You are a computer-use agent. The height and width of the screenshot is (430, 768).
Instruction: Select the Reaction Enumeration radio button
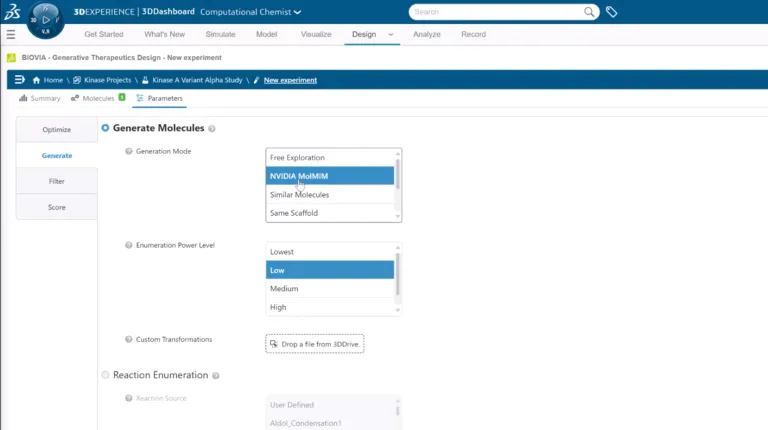(x=105, y=375)
